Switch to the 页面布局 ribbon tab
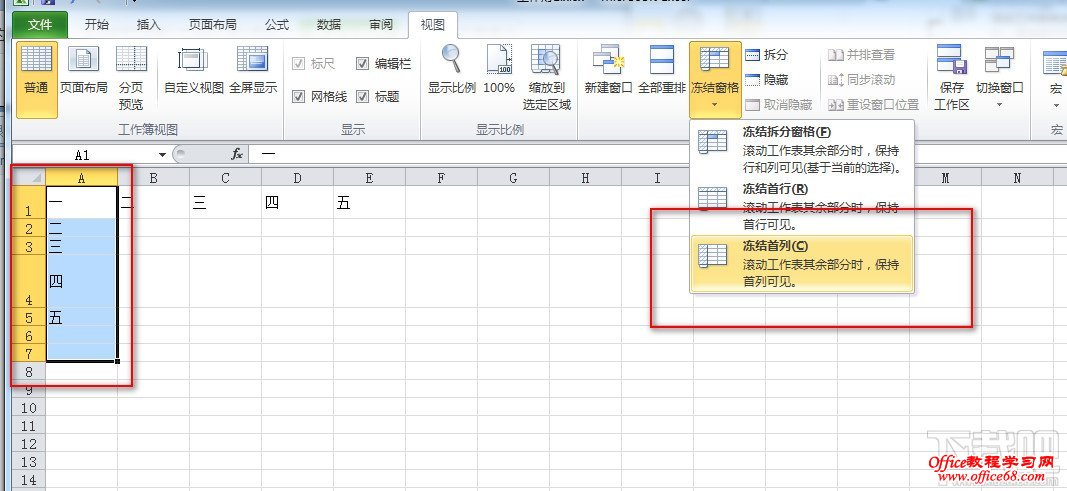The height and width of the screenshot is (491, 1067). click(x=212, y=24)
